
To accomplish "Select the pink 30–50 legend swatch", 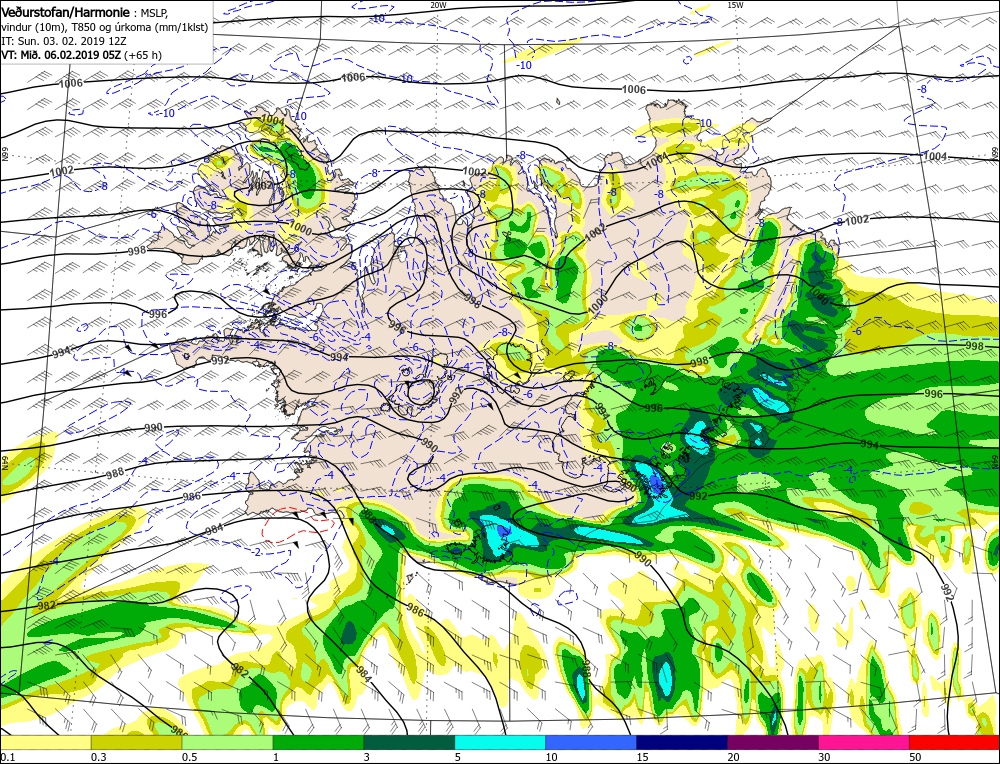I will tap(864, 742).
